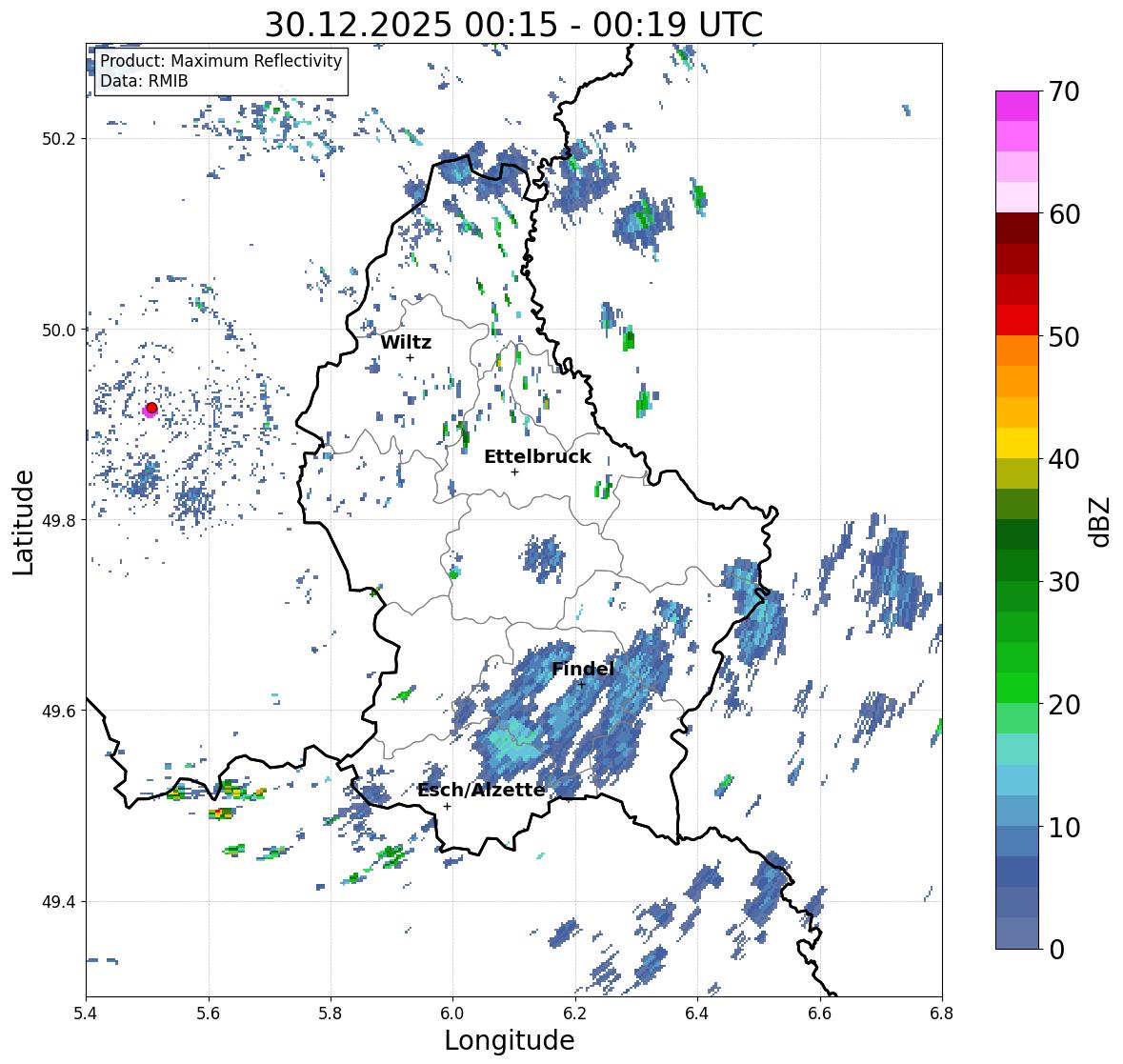Click the Esch/Alzette city label
Screen dimensions: 1123x1064
tap(481, 790)
